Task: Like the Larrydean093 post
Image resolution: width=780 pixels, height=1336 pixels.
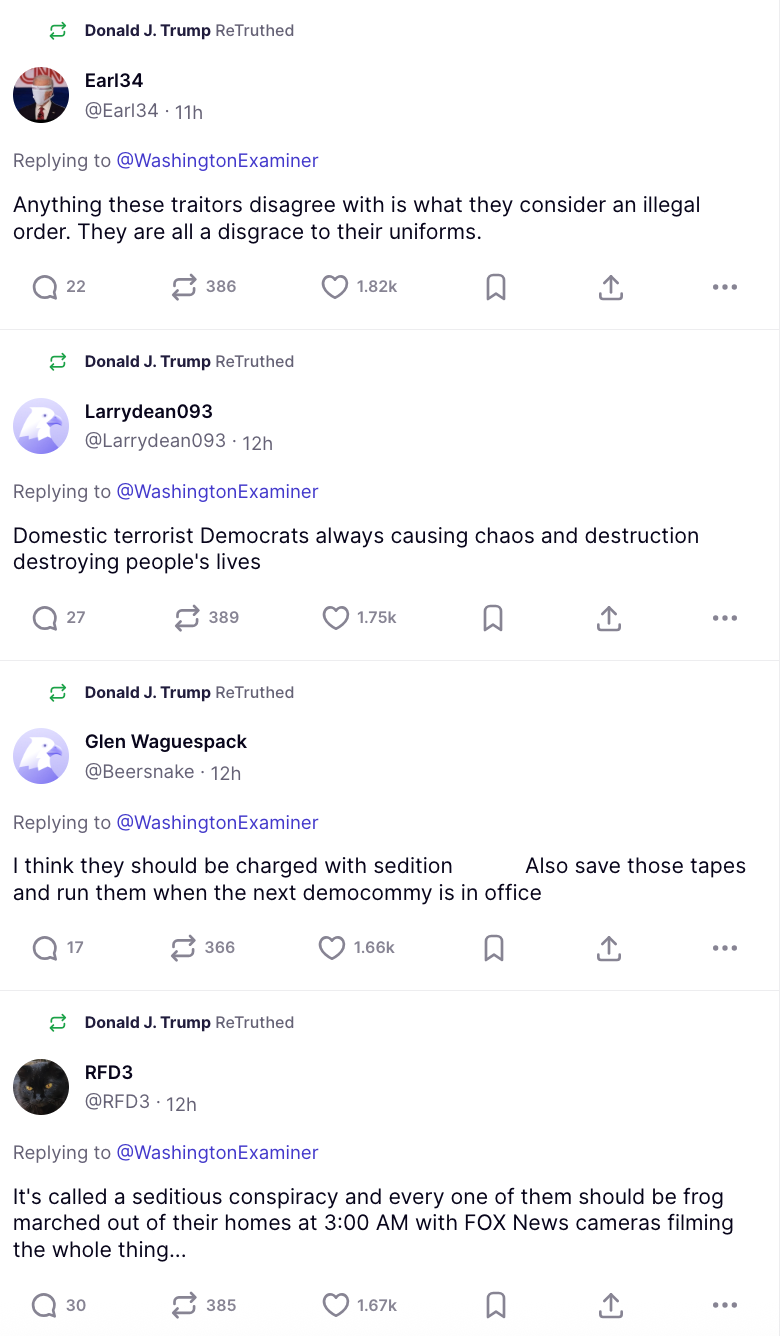Action: [x=335, y=618]
